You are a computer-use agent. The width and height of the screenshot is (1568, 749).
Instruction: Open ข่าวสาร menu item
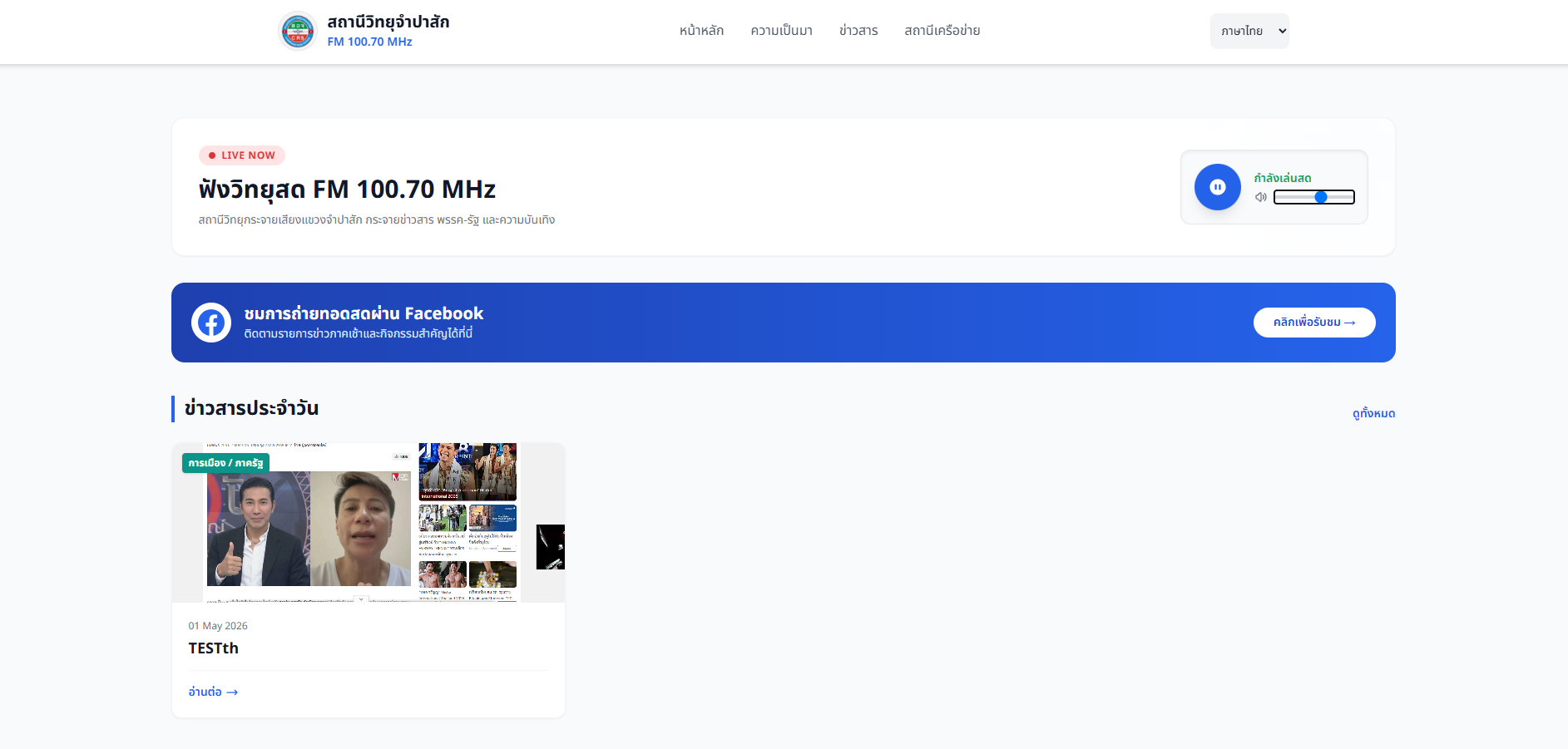(858, 31)
